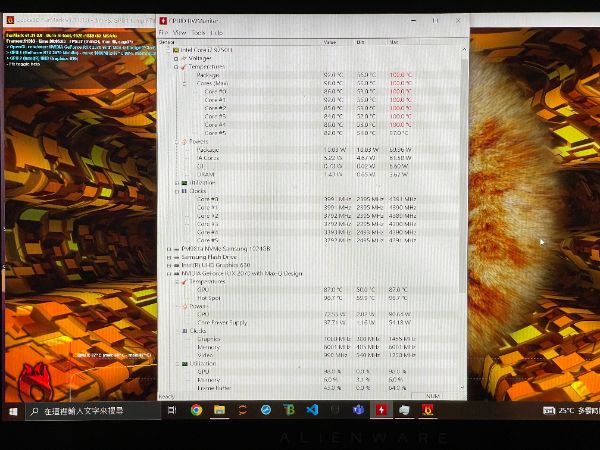
Task: Switch to FurMark via its taskbar icon
Action: pyautogui.click(x=428, y=410)
